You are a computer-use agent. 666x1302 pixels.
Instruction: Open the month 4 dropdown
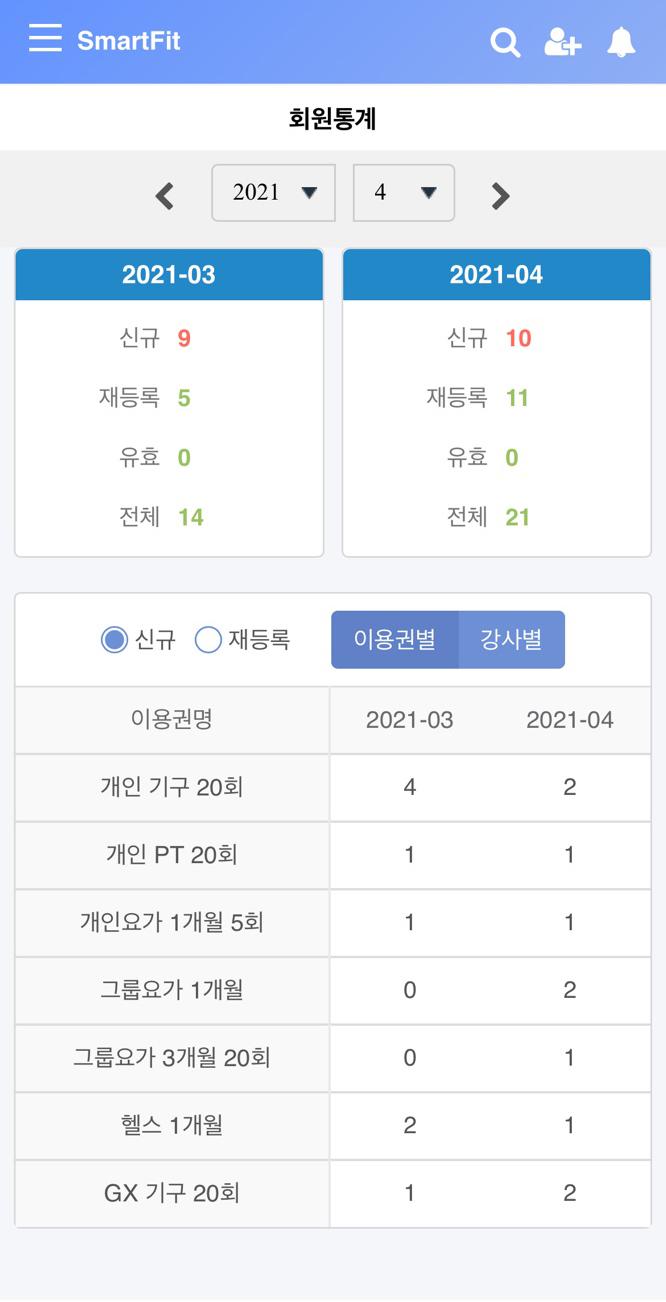coord(403,192)
